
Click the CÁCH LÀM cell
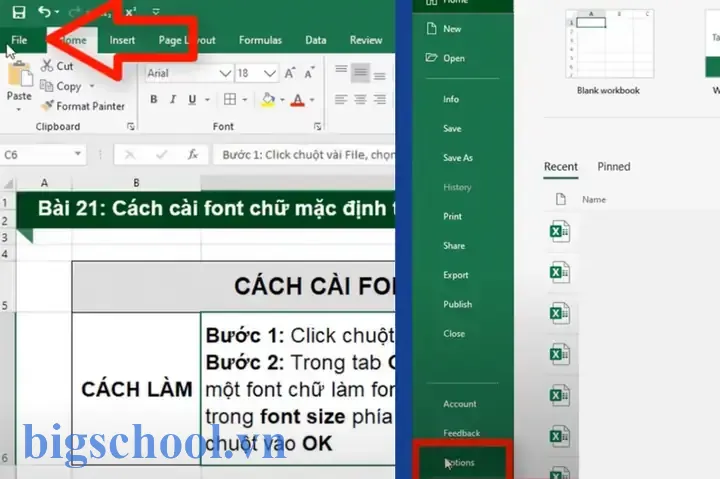click(x=136, y=389)
